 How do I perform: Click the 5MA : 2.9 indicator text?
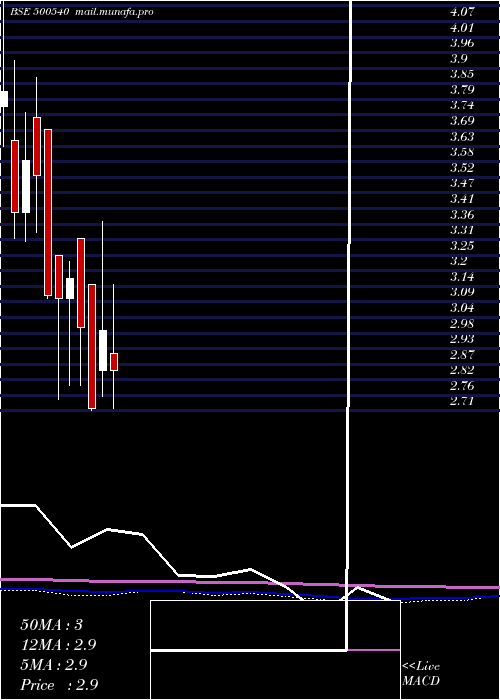coord(54,665)
